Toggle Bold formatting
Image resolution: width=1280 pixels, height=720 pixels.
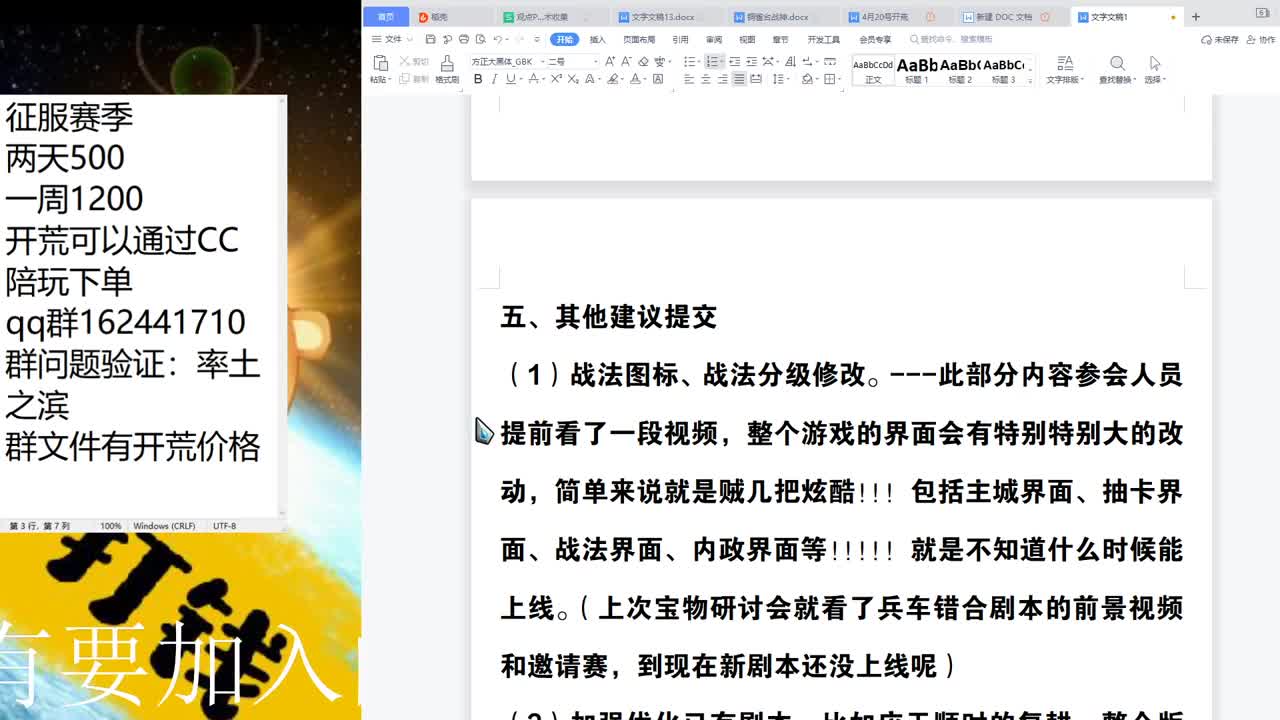click(x=478, y=79)
